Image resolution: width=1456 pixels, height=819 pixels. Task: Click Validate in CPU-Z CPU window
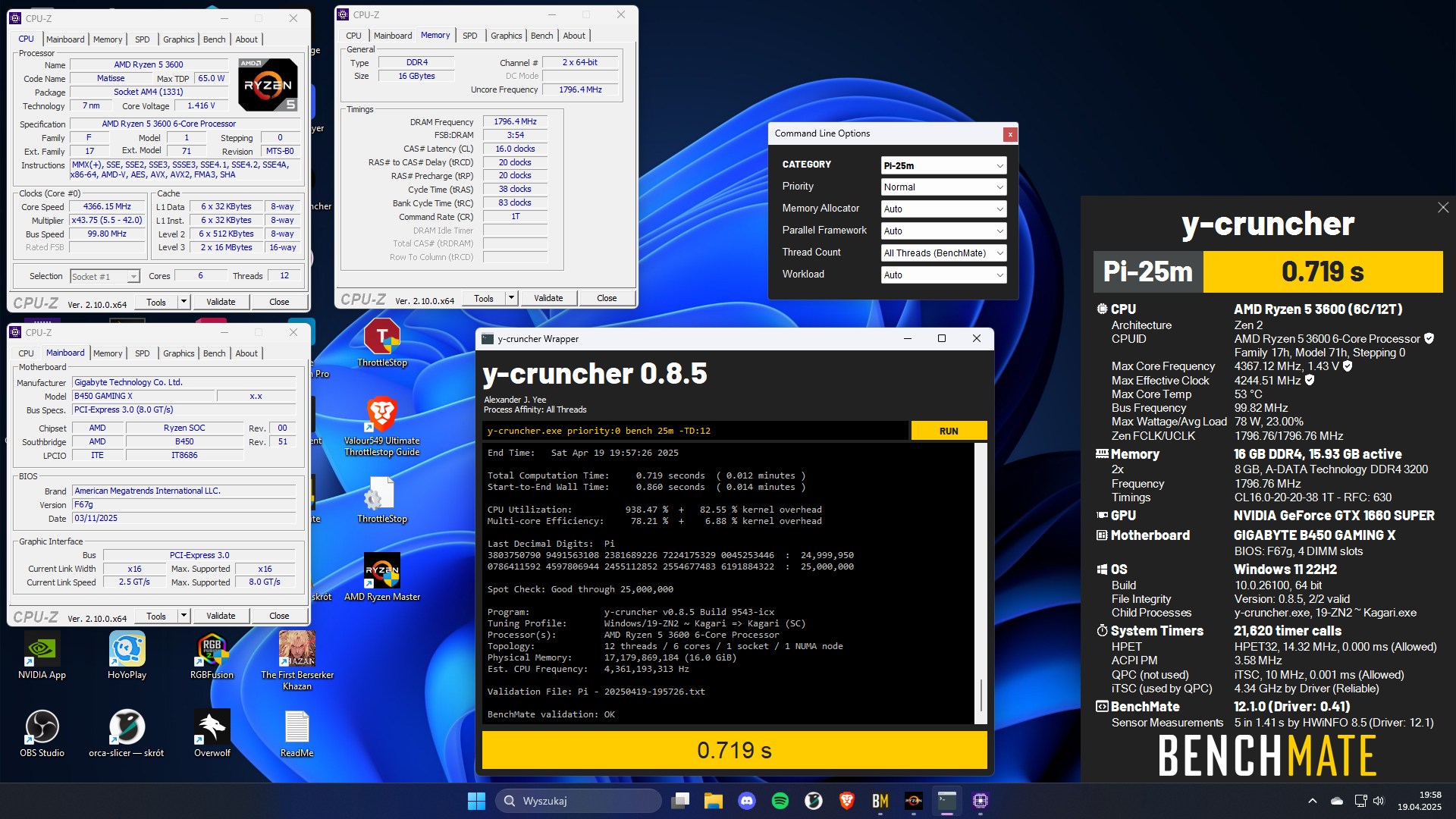pos(221,302)
